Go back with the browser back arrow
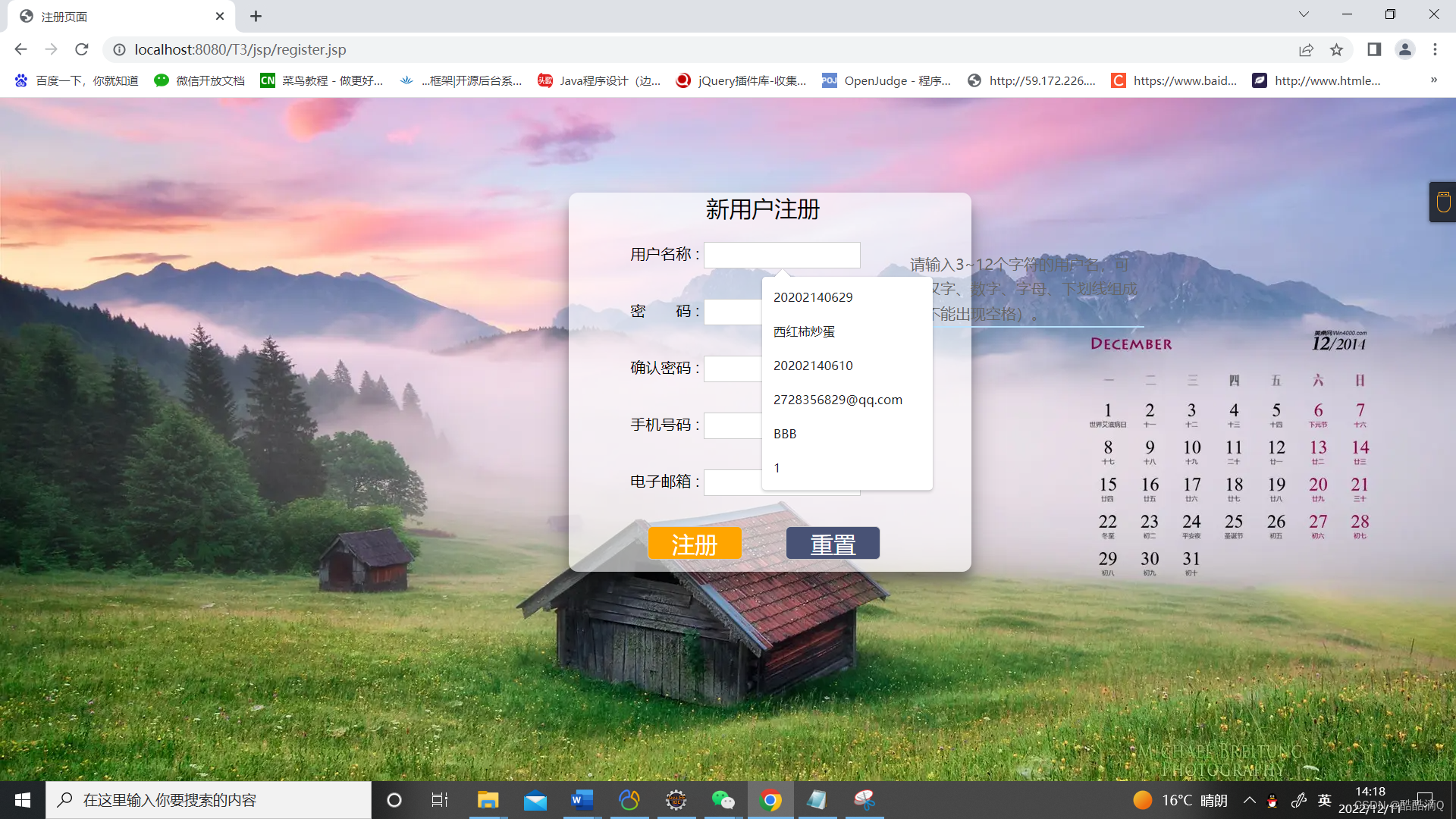 20,49
